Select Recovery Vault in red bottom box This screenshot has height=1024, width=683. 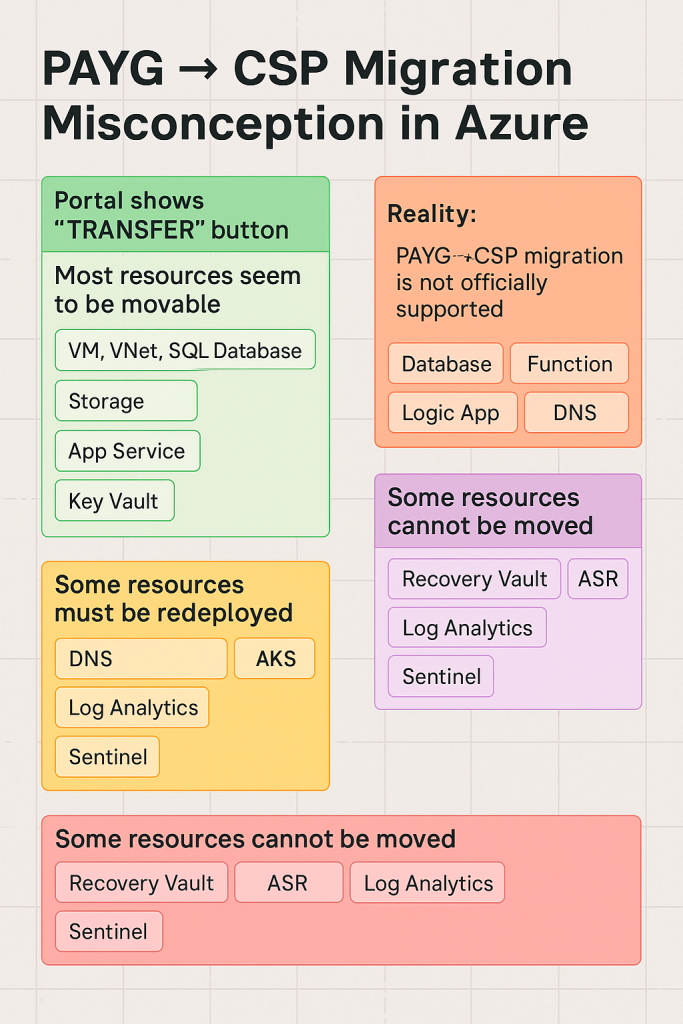point(141,883)
